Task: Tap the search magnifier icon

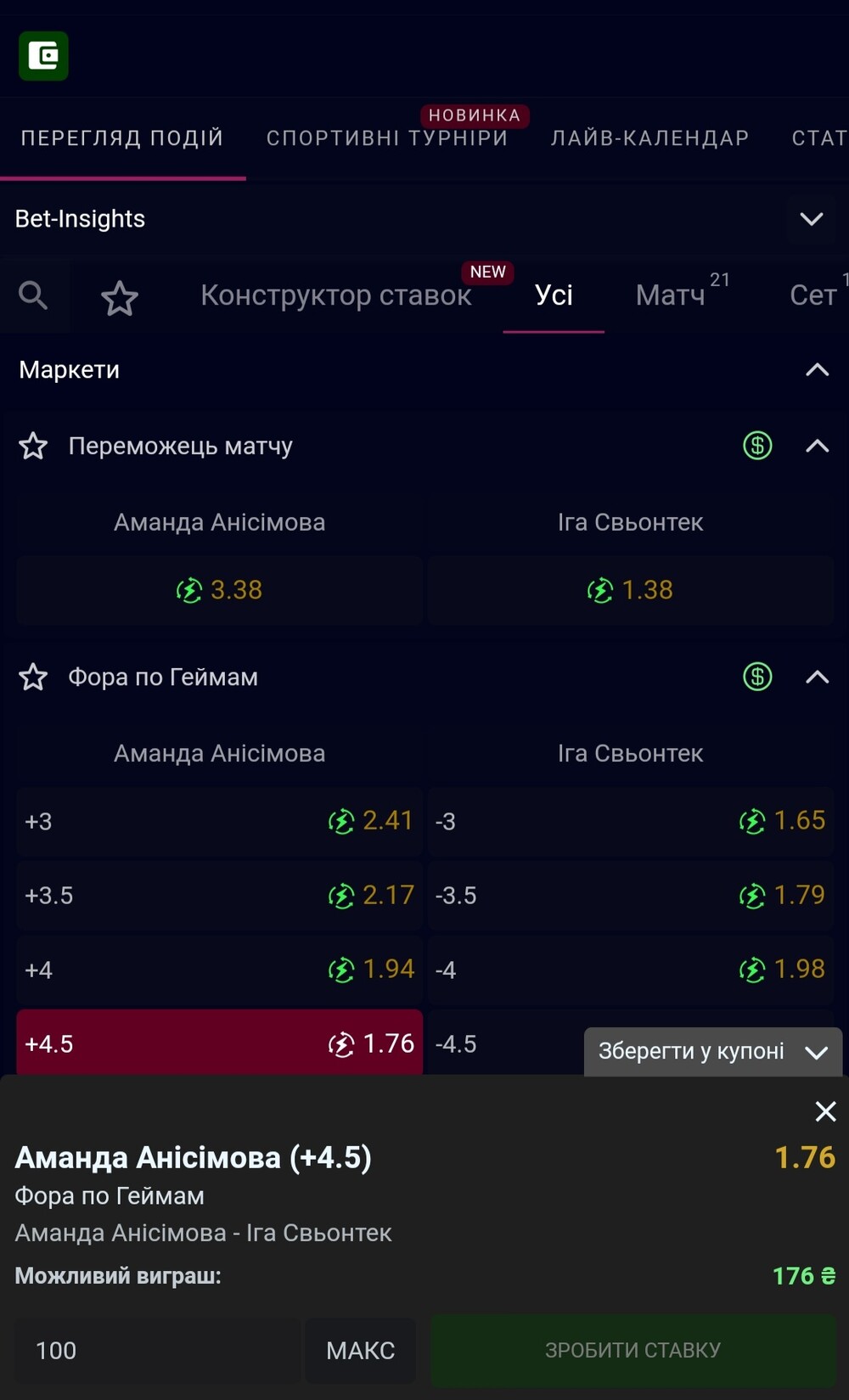Action: click(x=33, y=295)
